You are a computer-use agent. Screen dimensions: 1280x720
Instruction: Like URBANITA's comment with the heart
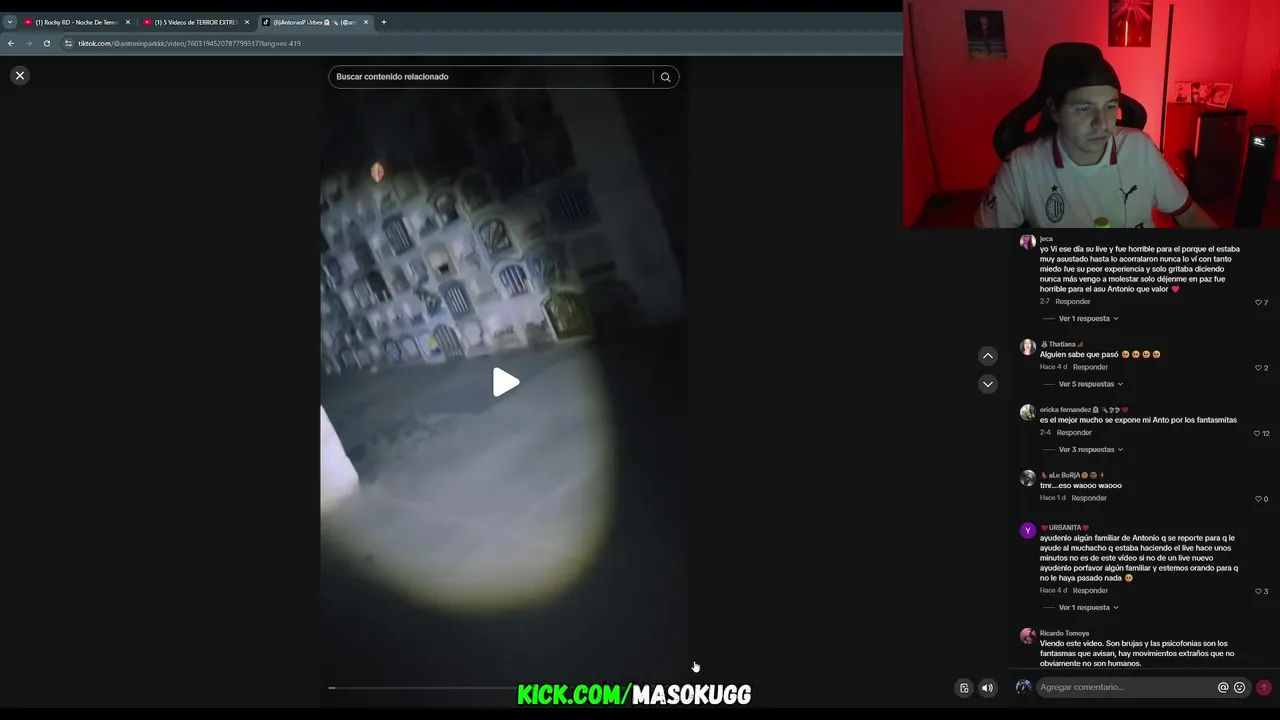(1259, 591)
